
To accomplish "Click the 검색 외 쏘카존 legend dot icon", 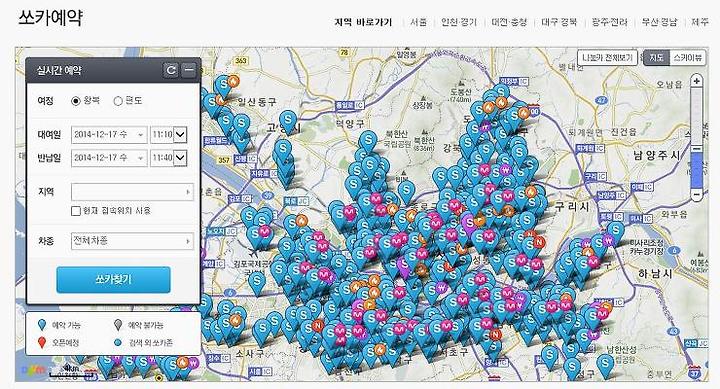I will pyautogui.click(x=118, y=343).
